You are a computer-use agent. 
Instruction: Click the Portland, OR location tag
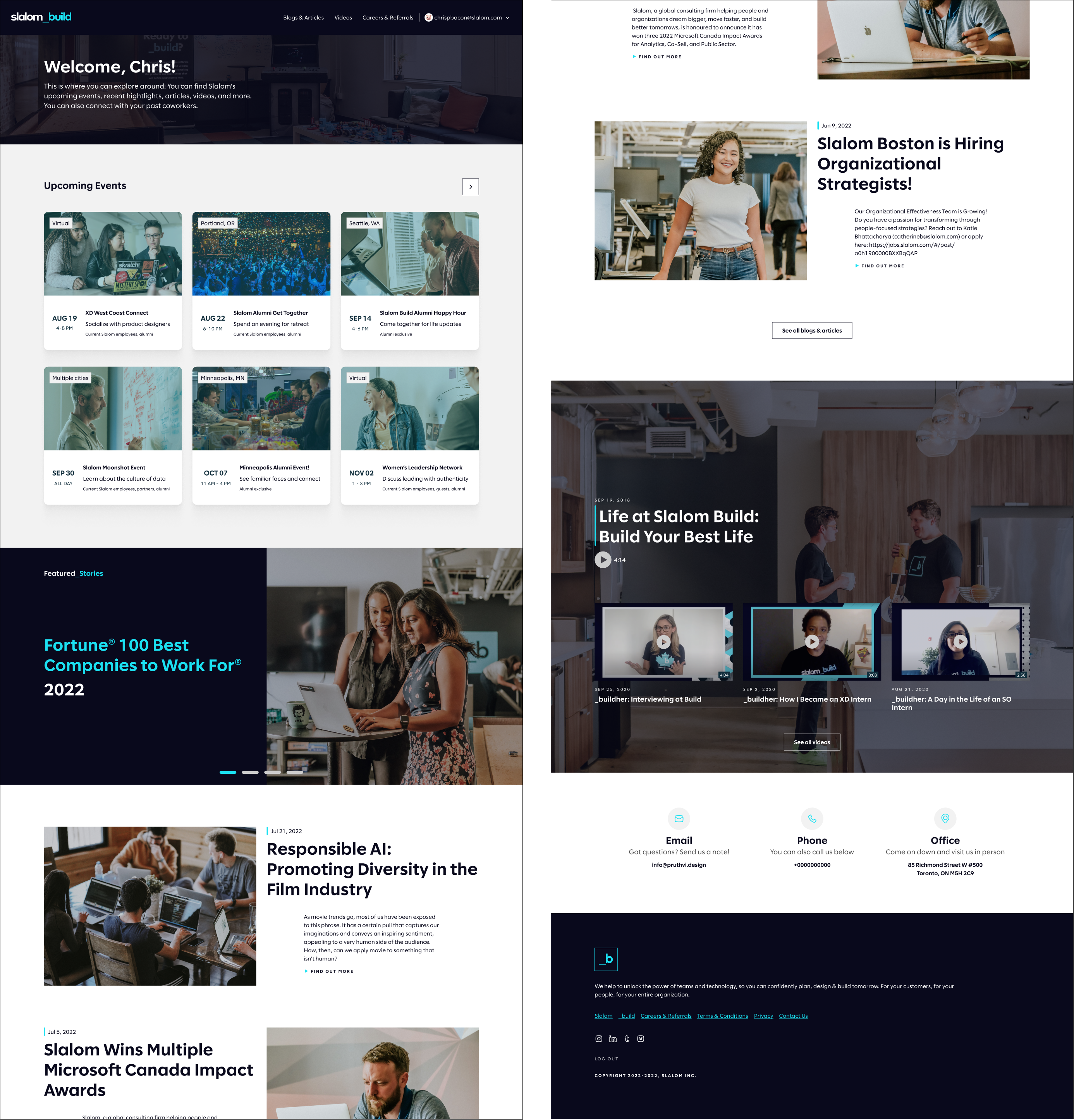click(218, 223)
